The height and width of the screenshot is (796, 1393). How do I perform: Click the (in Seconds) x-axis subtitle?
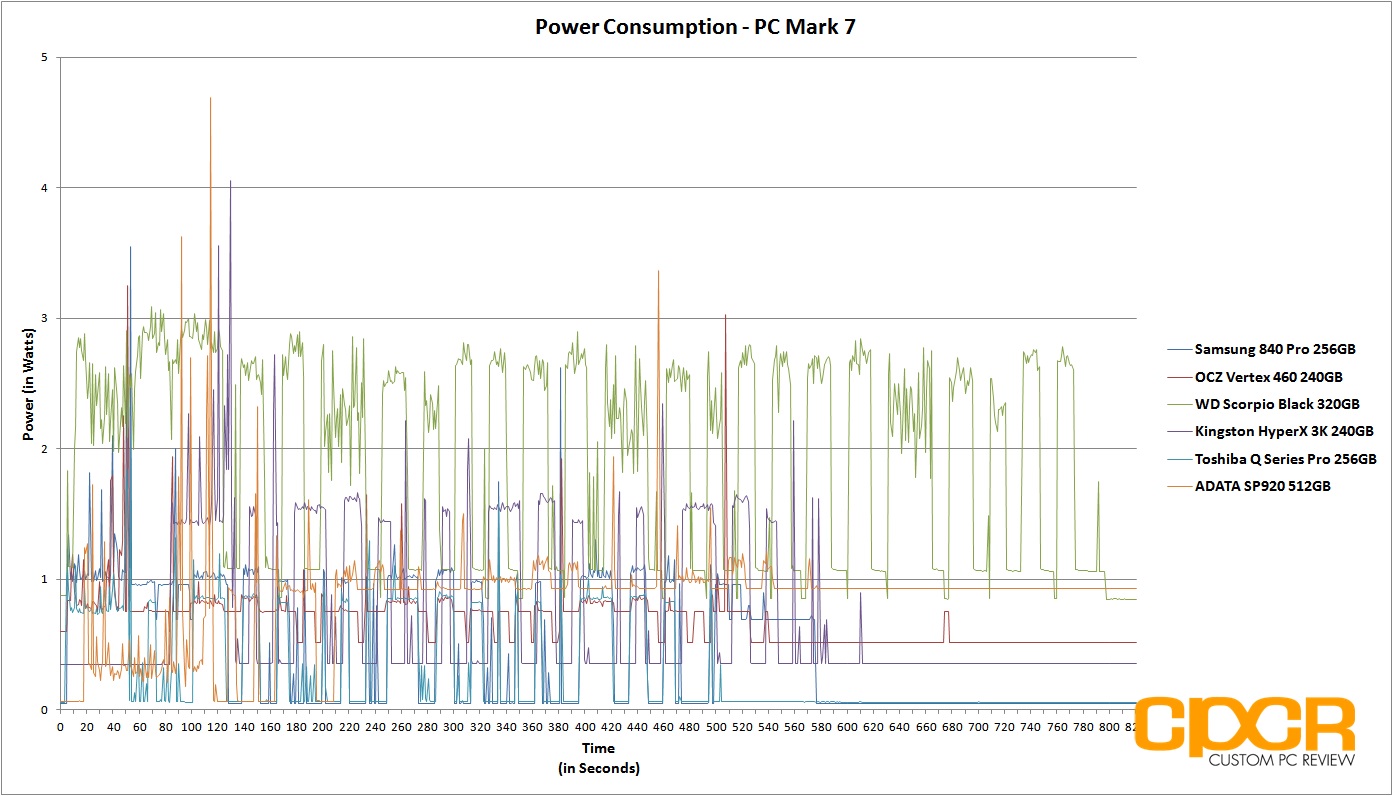599,768
